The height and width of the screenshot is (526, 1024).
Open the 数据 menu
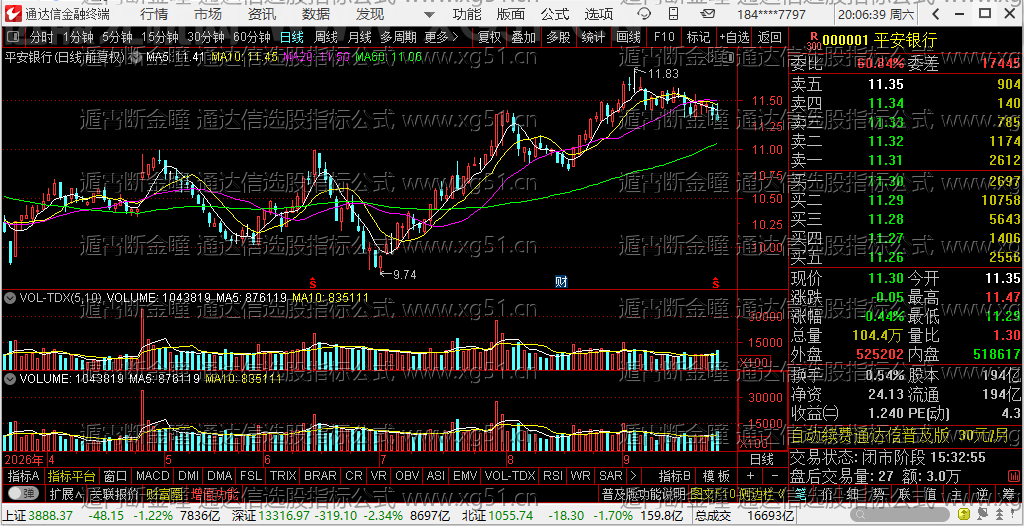(x=317, y=14)
